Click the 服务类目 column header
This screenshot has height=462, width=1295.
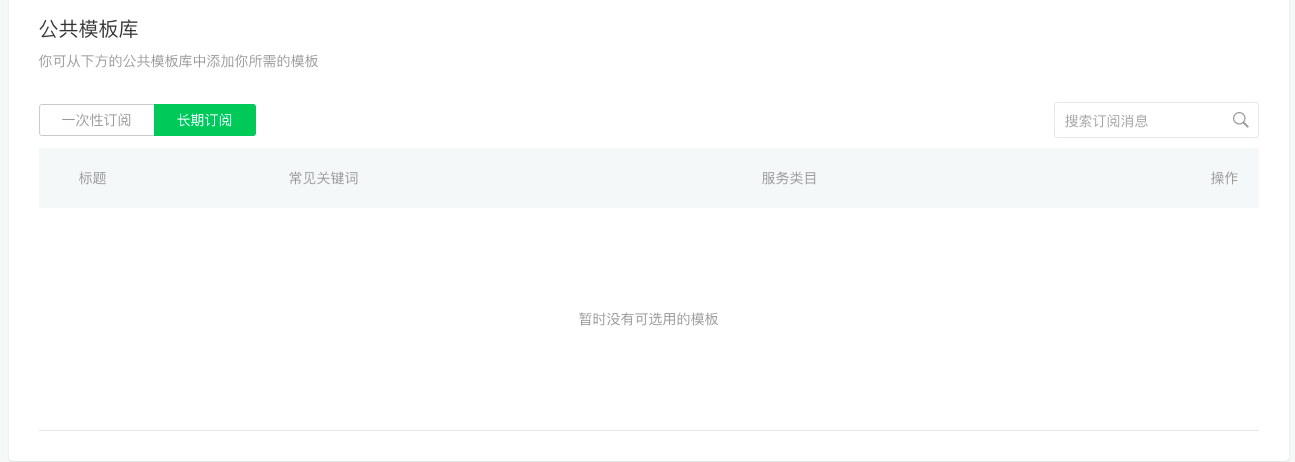790,178
